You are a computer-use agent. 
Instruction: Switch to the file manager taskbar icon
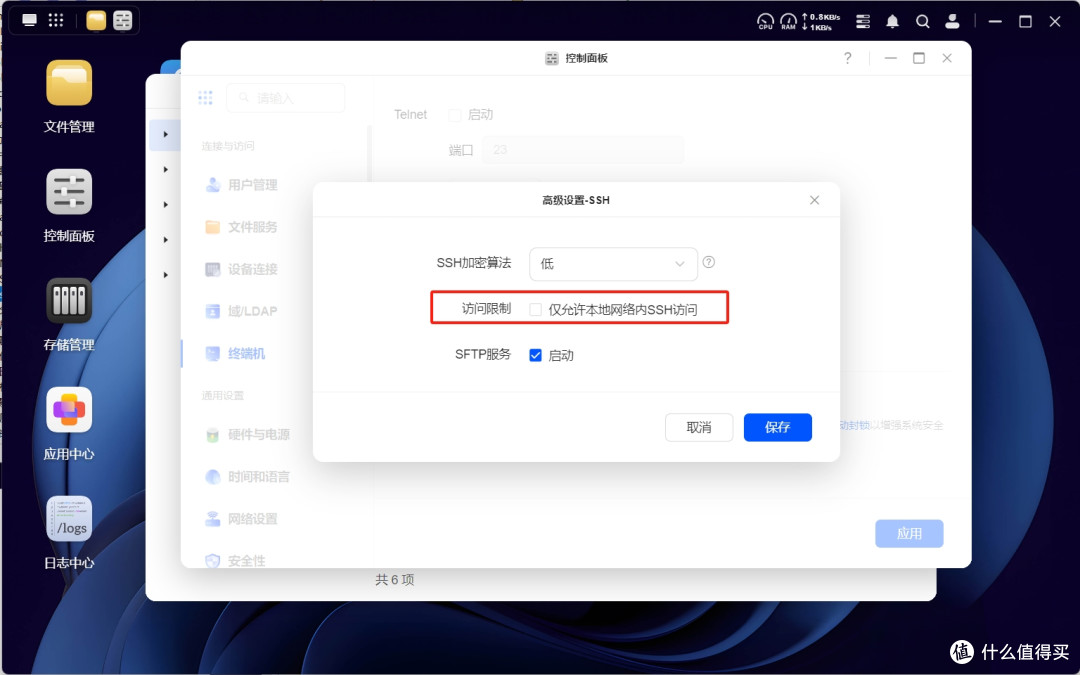coord(96,21)
